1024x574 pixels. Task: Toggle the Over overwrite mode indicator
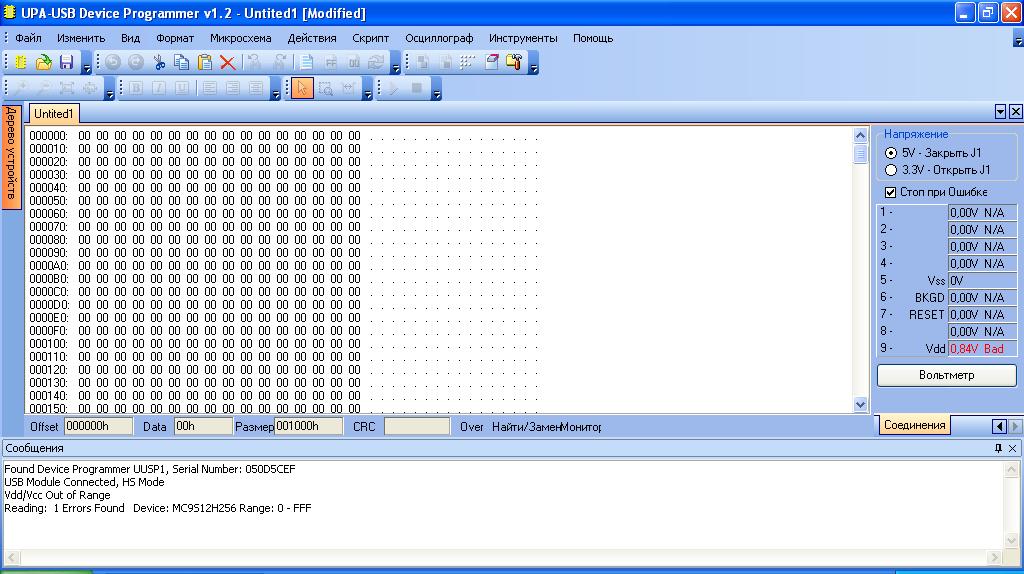click(x=472, y=427)
